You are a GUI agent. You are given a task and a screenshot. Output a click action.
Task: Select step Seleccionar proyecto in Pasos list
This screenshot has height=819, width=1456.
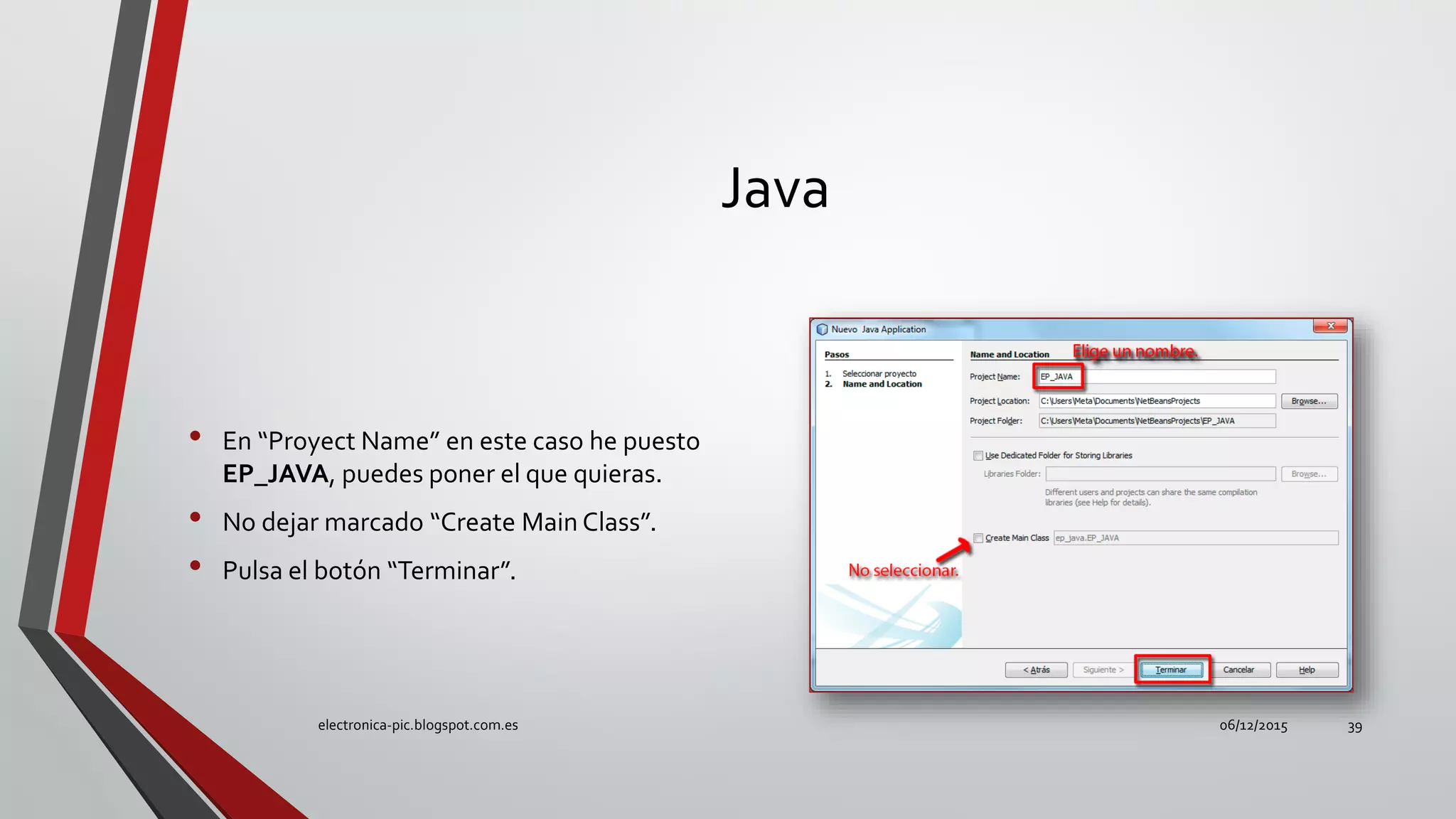tap(879, 373)
